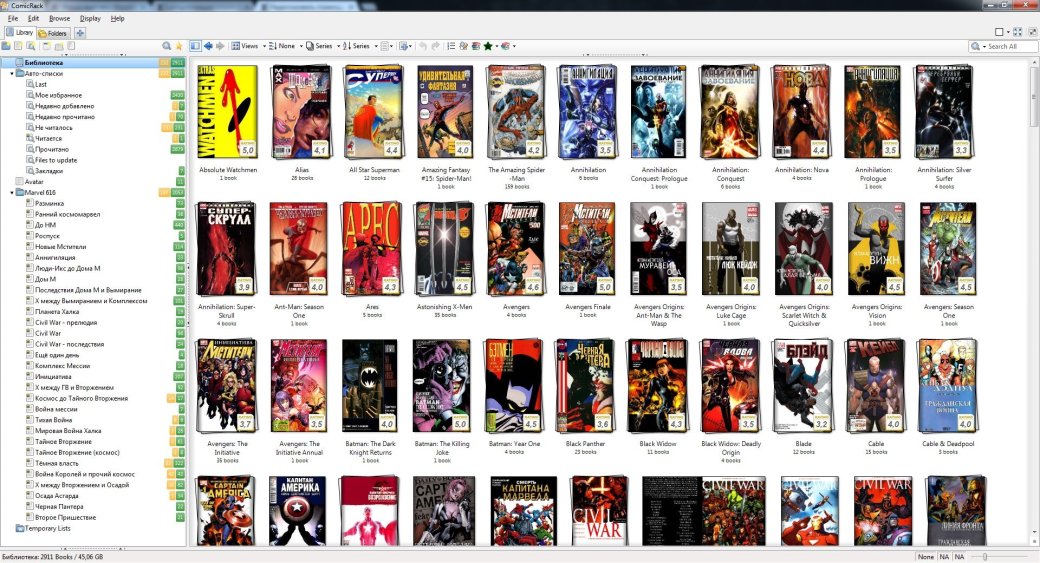Click the Annihilation: Nova title text

pos(802,170)
